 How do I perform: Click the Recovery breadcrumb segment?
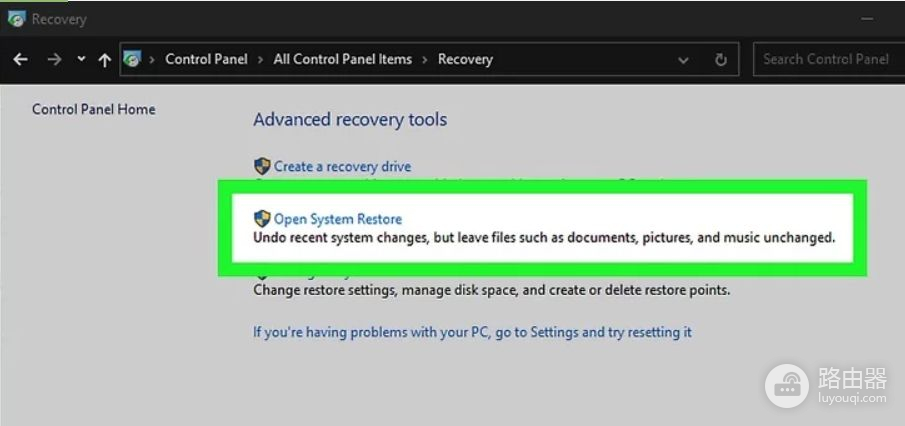[x=465, y=59]
